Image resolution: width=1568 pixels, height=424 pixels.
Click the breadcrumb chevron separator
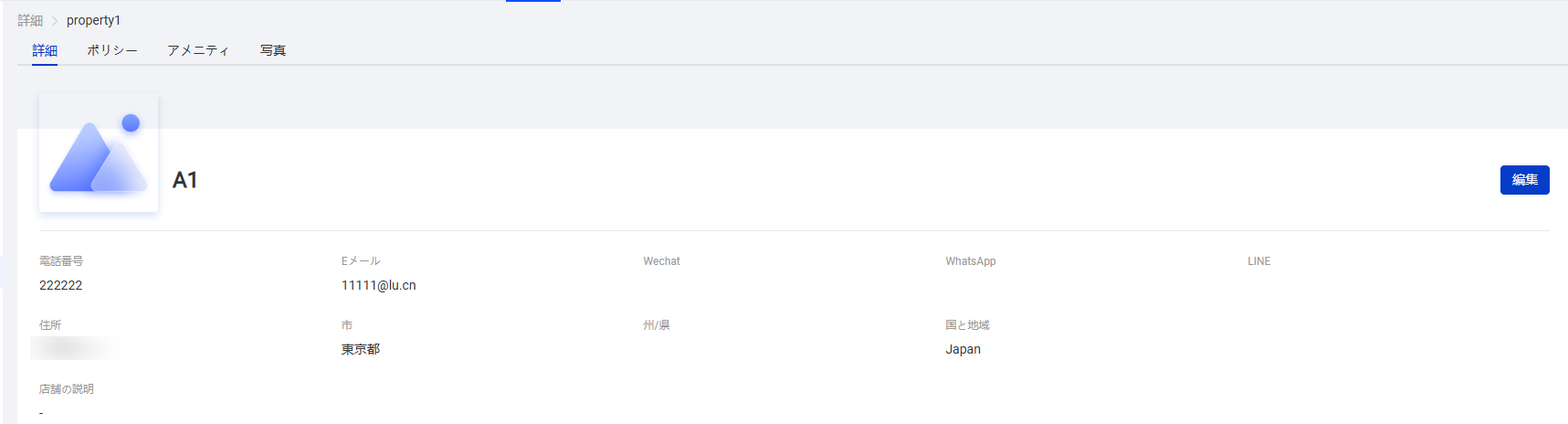tap(55, 20)
